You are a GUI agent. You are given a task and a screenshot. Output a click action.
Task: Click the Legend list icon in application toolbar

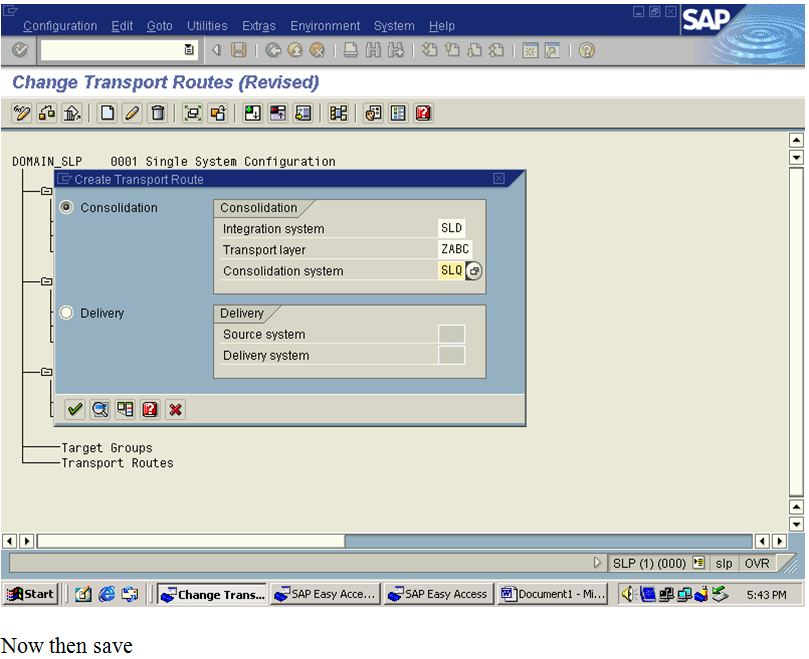point(398,113)
